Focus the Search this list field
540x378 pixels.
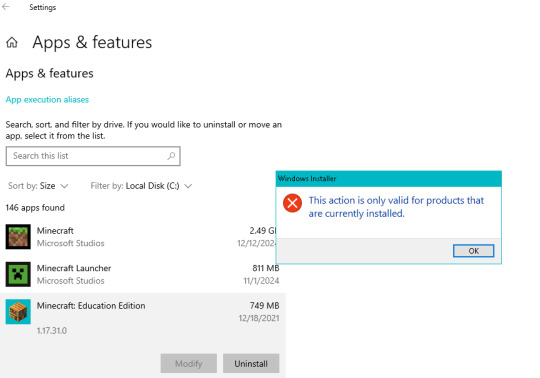pos(93,156)
